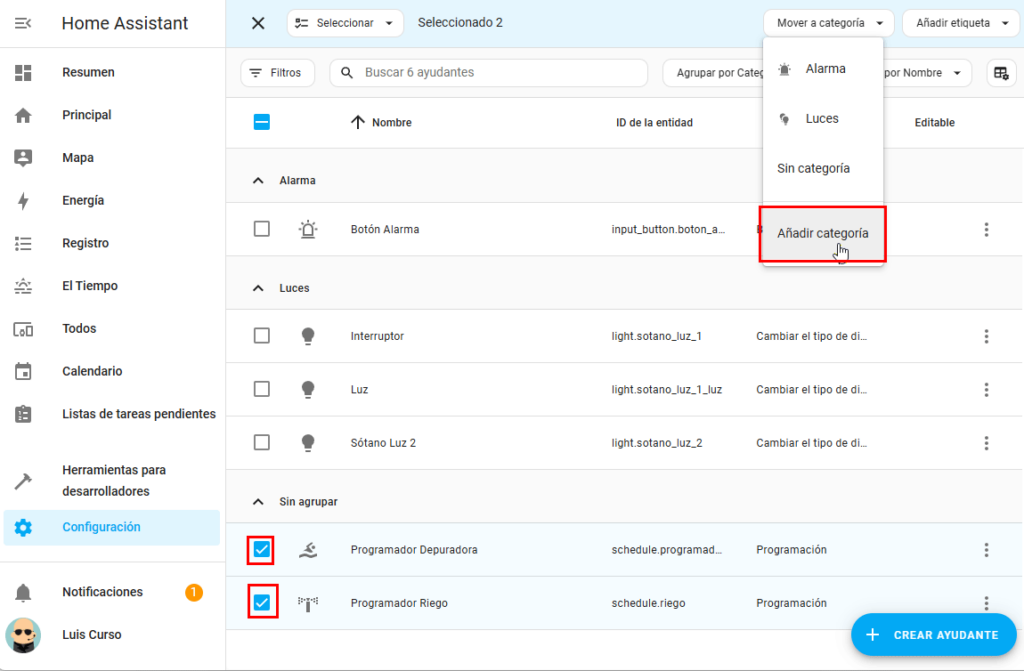Click Luis Curso profile avatar

(x=23, y=635)
